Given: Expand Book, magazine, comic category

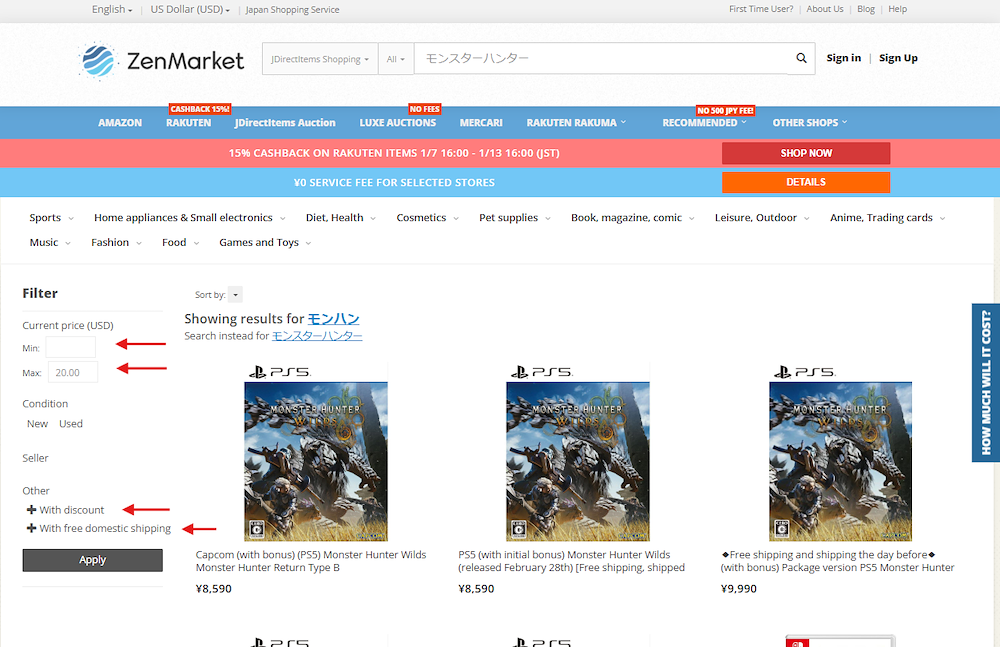Looking at the screenshot, I should pos(633,218).
